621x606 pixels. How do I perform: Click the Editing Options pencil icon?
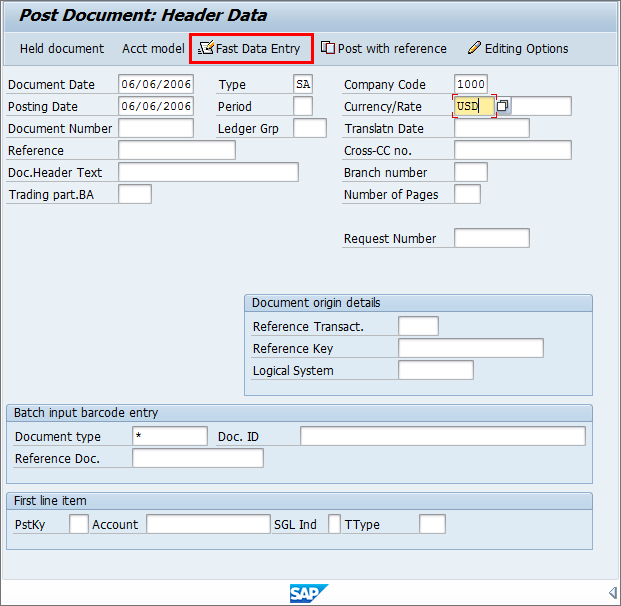(x=474, y=48)
